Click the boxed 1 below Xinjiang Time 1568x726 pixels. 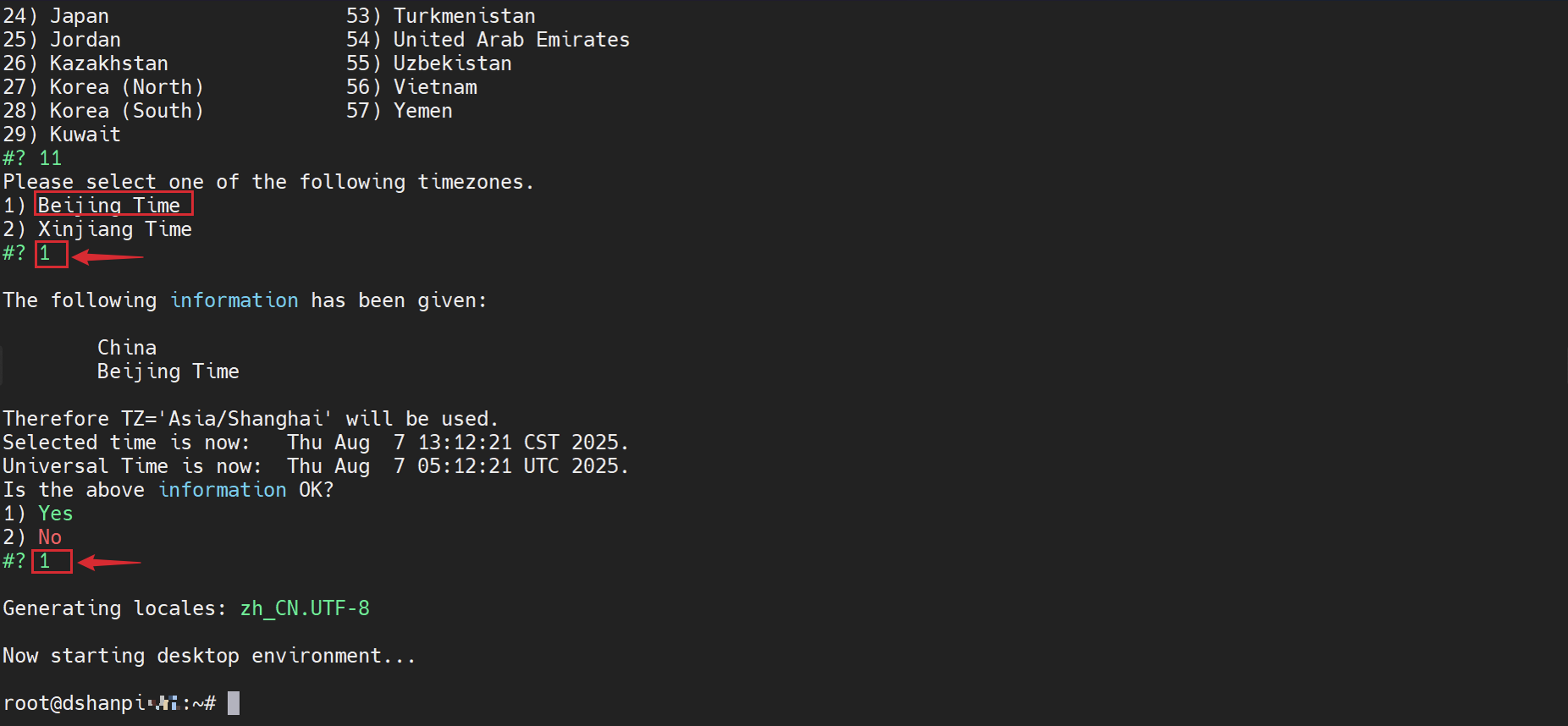[x=46, y=253]
